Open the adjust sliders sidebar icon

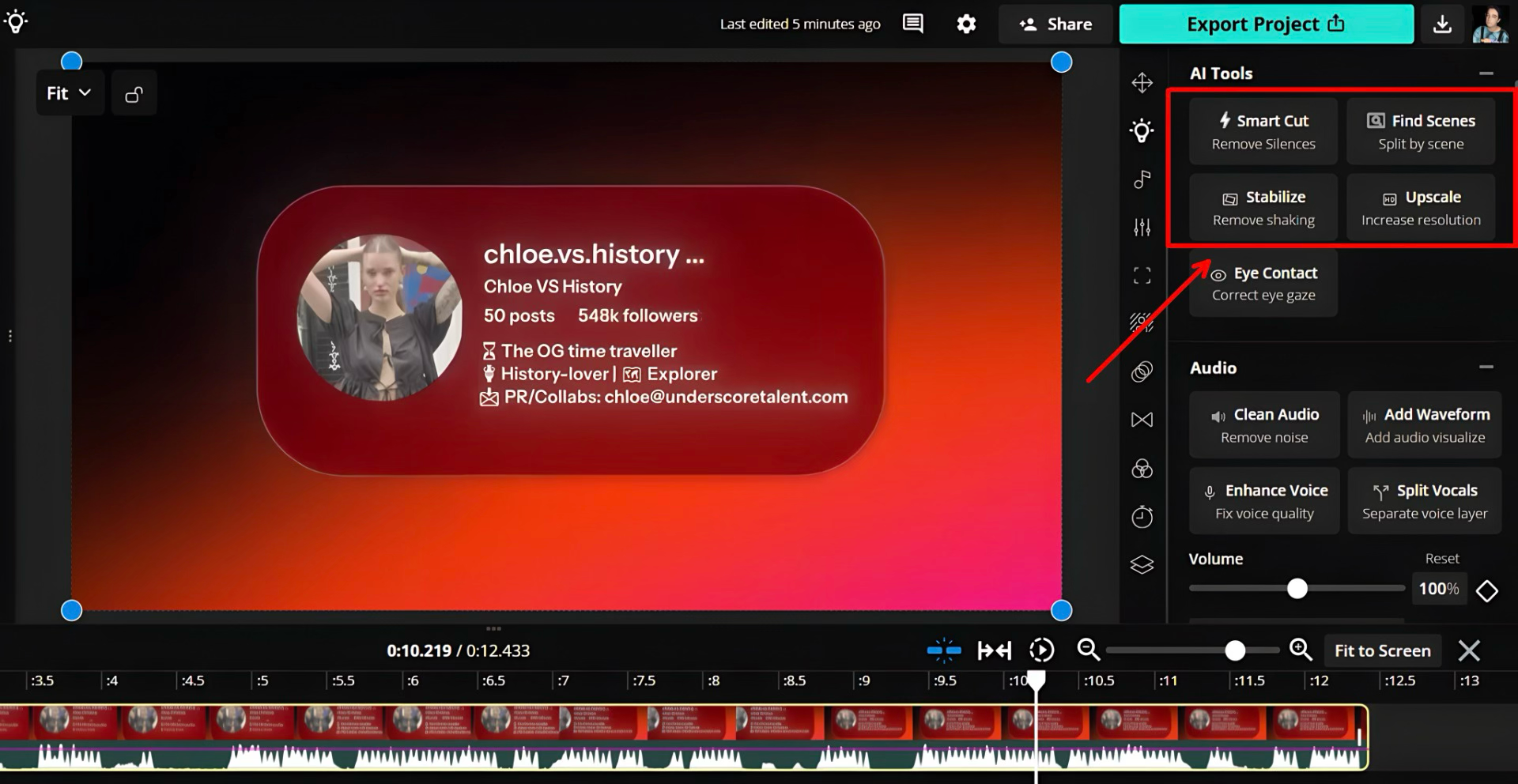(x=1142, y=228)
